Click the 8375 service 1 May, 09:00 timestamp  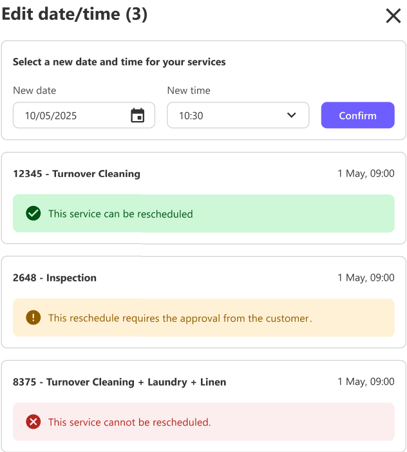click(366, 381)
